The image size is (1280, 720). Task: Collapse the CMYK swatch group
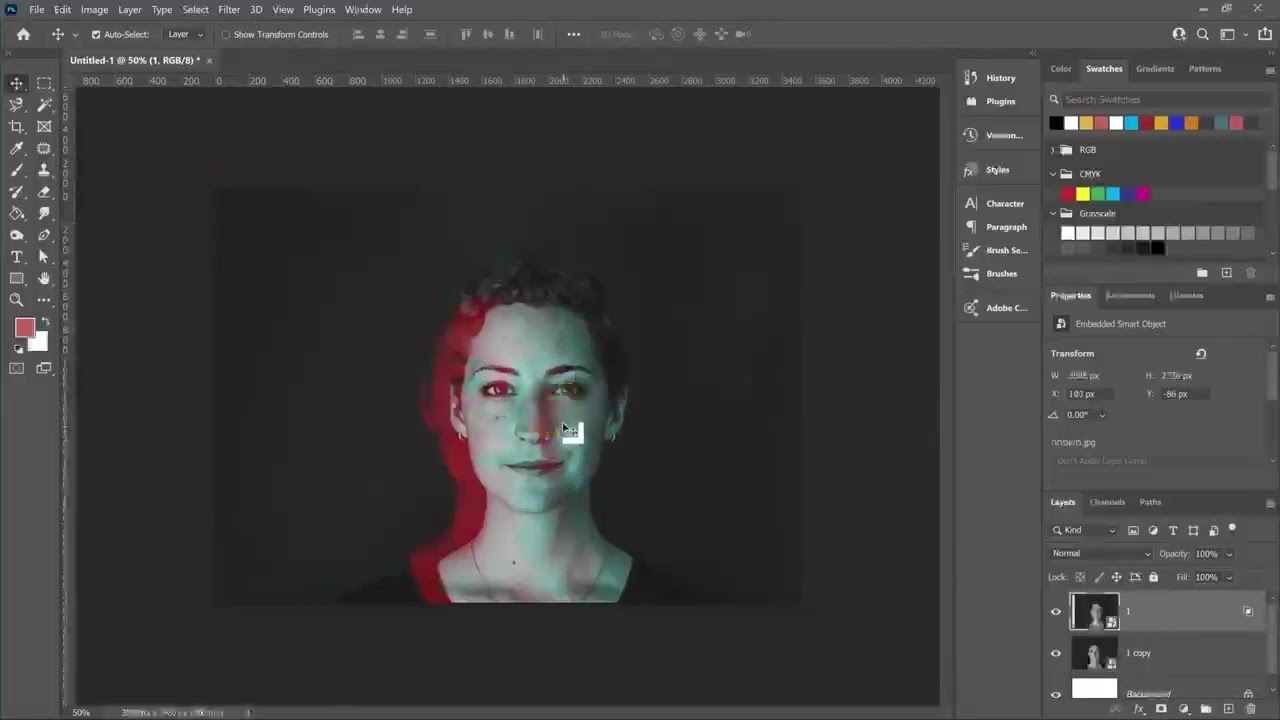(x=1052, y=174)
